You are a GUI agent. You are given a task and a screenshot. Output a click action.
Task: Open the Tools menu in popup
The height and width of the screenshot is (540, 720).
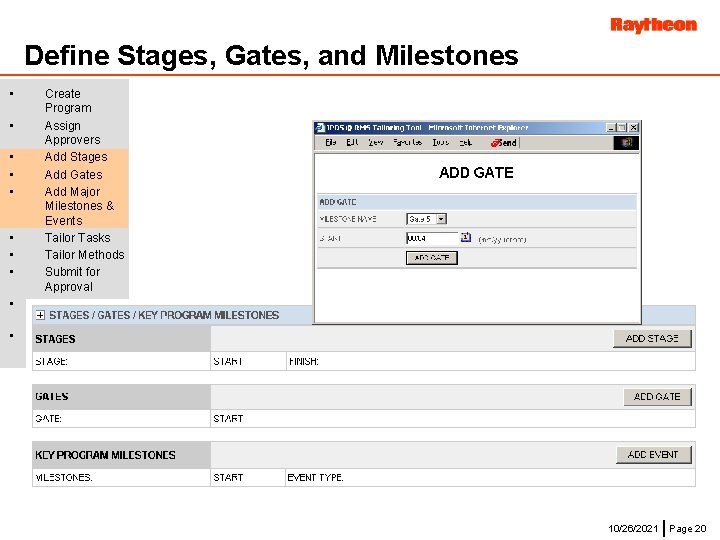pos(440,143)
